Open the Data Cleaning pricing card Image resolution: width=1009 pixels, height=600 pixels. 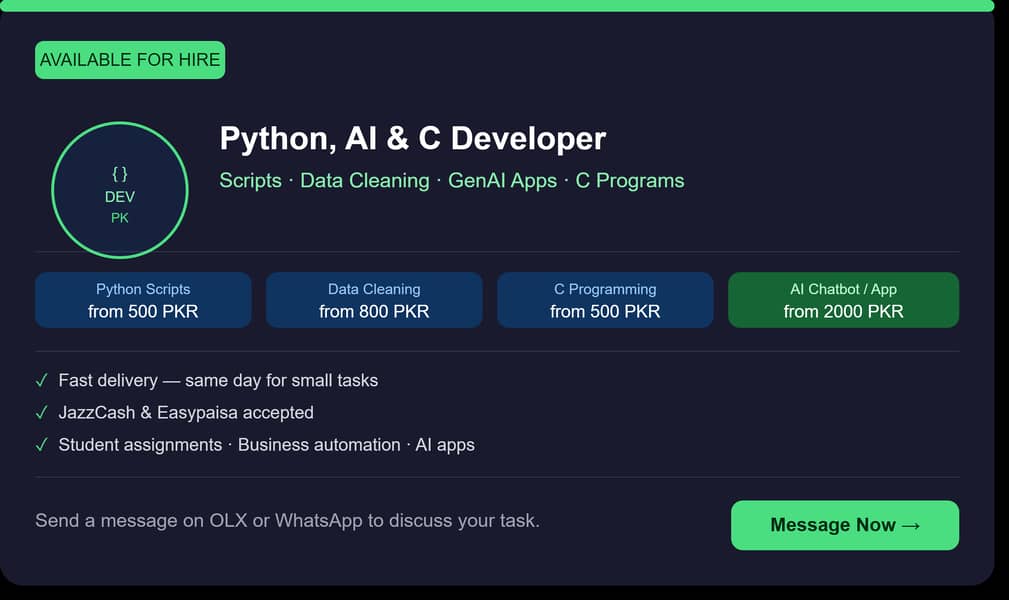tap(374, 300)
